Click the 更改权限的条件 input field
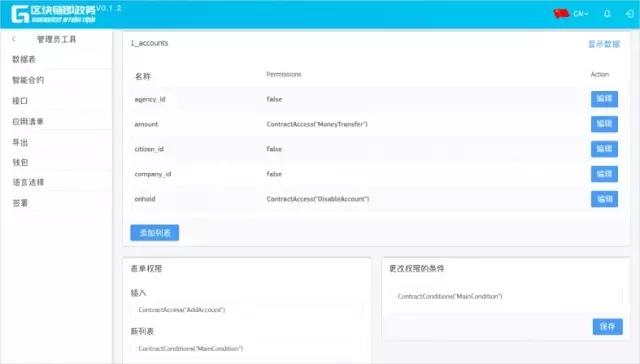Image resolution: width=640 pixels, height=364 pixels. click(x=506, y=296)
